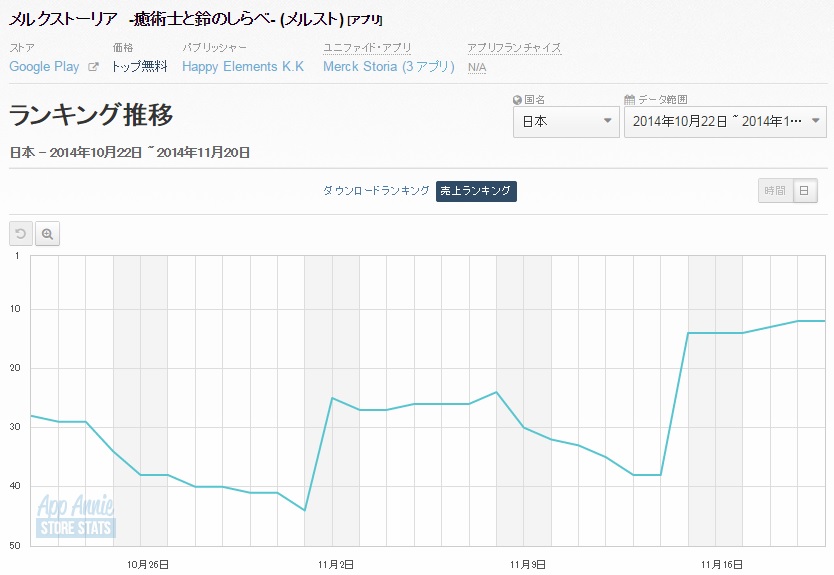Open the Google Play store link
This screenshot has width=834, height=575.
44,67
